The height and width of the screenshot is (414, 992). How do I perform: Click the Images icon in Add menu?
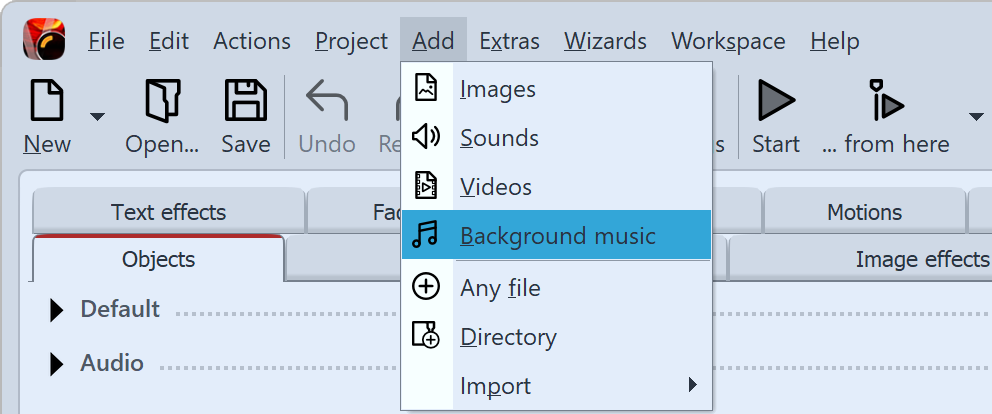pyautogui.click(x=426, y=88)
